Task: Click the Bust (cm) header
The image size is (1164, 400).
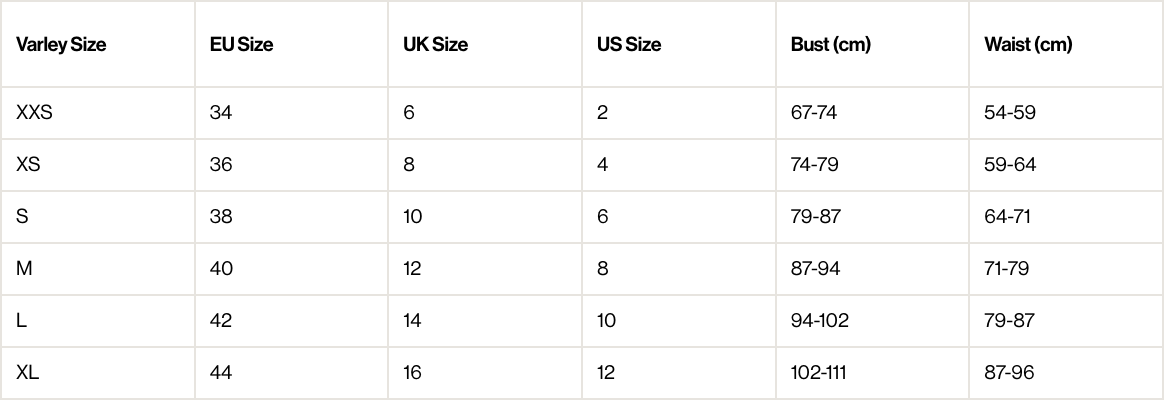Action: (x=830, y=44)
